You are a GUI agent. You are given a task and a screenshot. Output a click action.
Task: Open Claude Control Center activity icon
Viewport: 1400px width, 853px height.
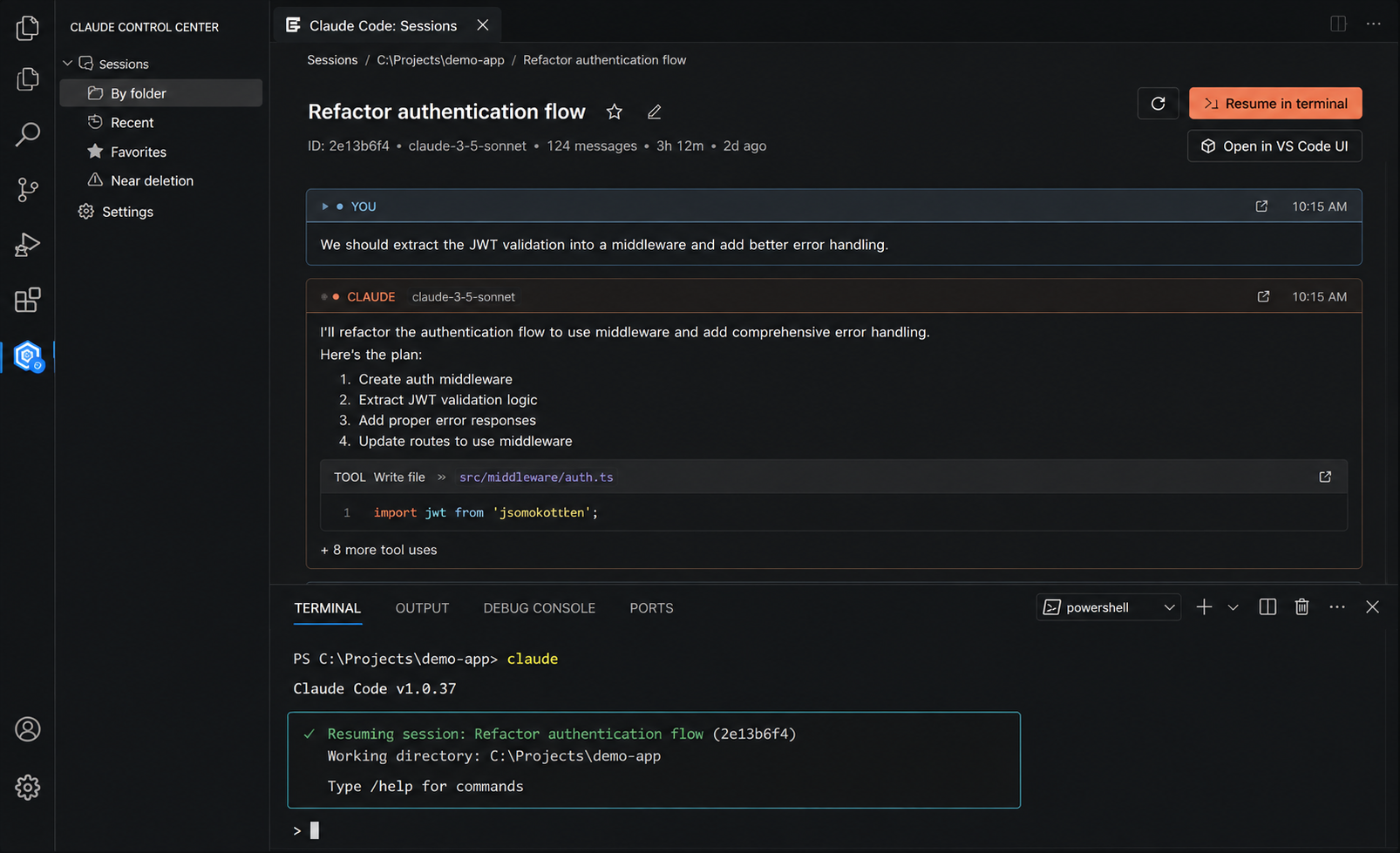point(28,355)
